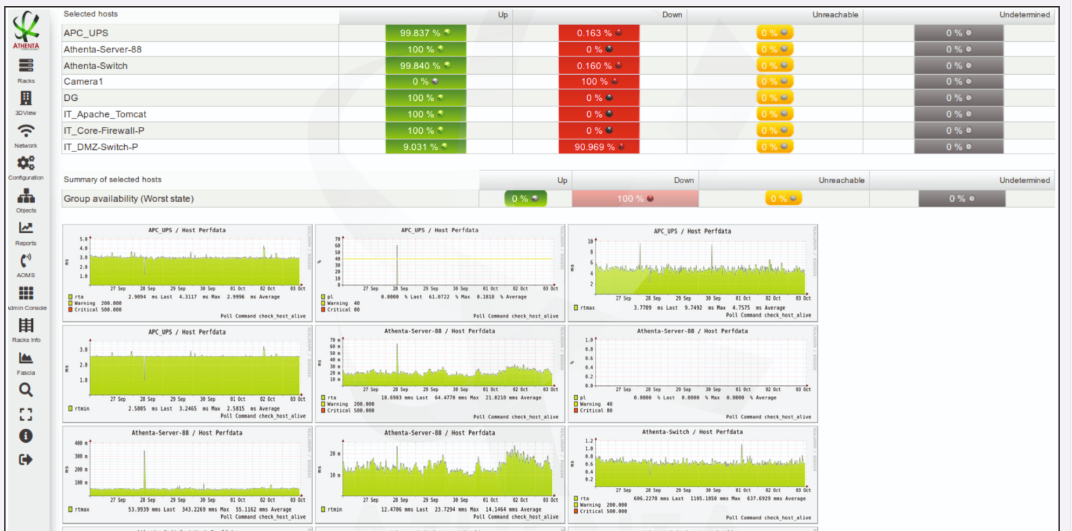Click the 99.840 % Up badge
Screen dimensions: 1072x531
coord(426,66)
